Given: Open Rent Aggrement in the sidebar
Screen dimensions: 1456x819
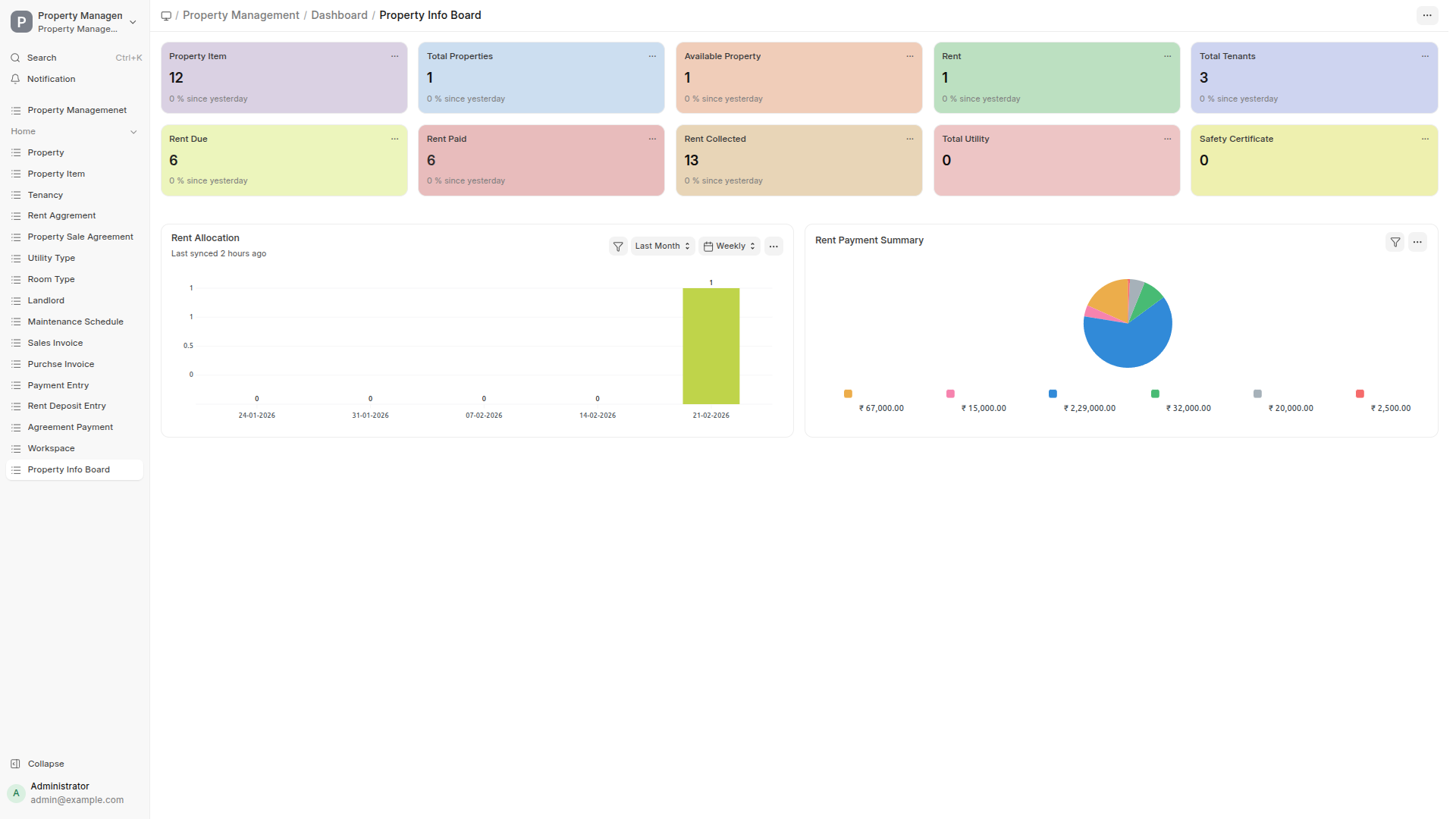Looking at the screenshot, I should 74,216.
